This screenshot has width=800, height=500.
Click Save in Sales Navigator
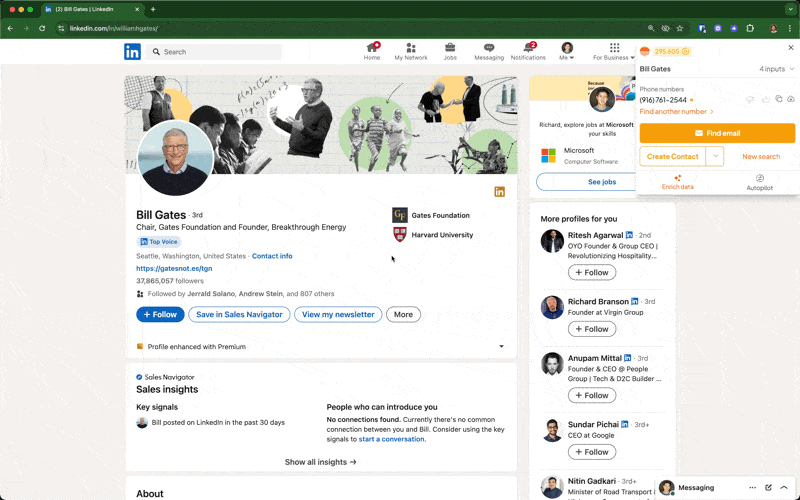239,314
